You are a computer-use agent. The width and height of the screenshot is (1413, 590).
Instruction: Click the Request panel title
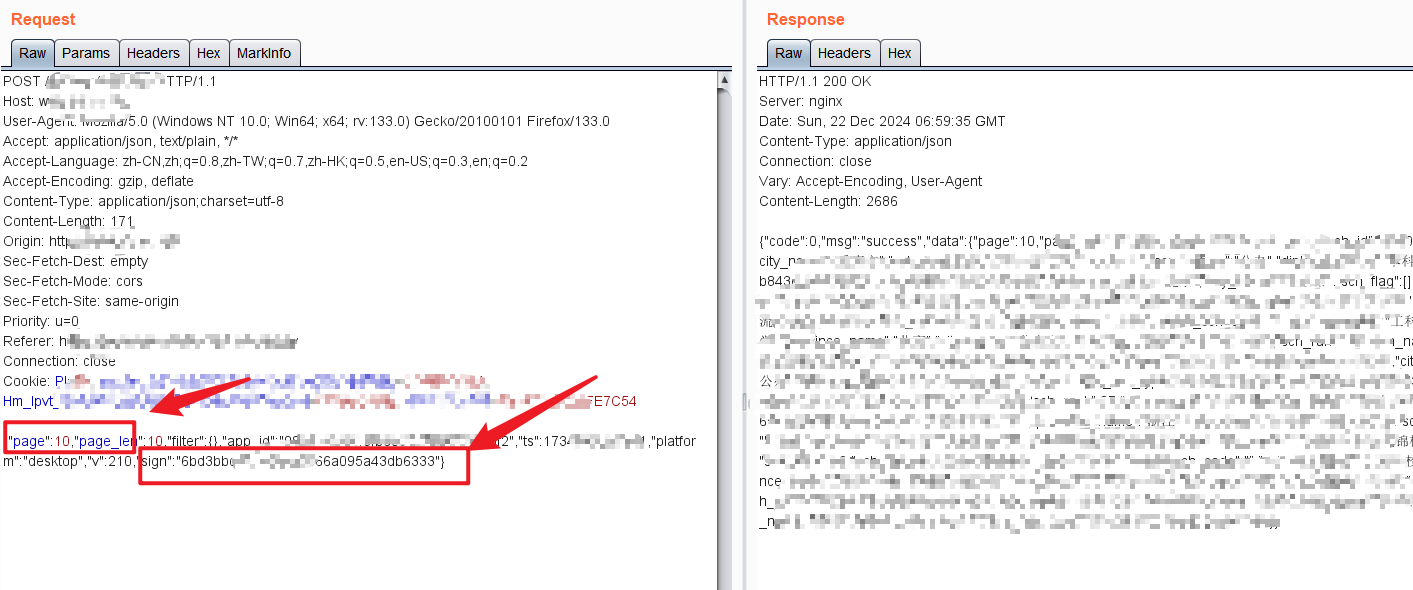[x=43, y=19]
